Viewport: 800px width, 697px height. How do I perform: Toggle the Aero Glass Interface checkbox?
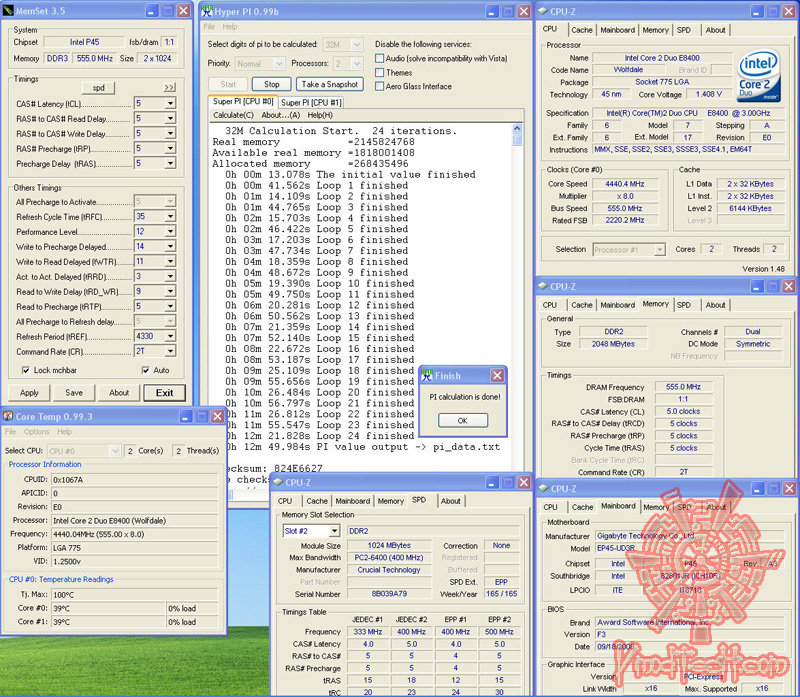pyautogui.click(x=379, y=85)
